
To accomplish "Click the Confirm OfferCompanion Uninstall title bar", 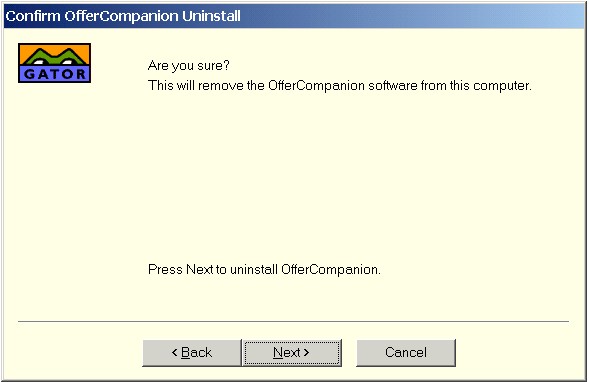I will (x=294, y=16).
